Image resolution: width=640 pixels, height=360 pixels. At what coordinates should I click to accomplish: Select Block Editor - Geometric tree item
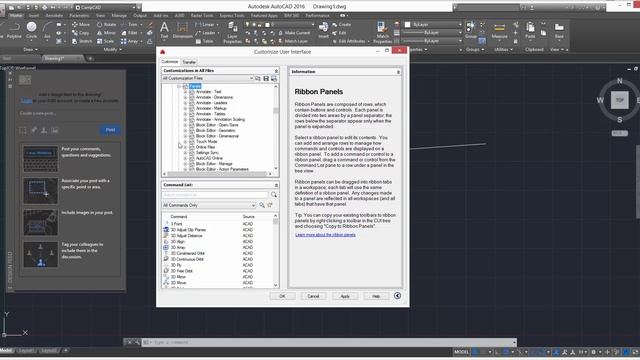(216, 131)
